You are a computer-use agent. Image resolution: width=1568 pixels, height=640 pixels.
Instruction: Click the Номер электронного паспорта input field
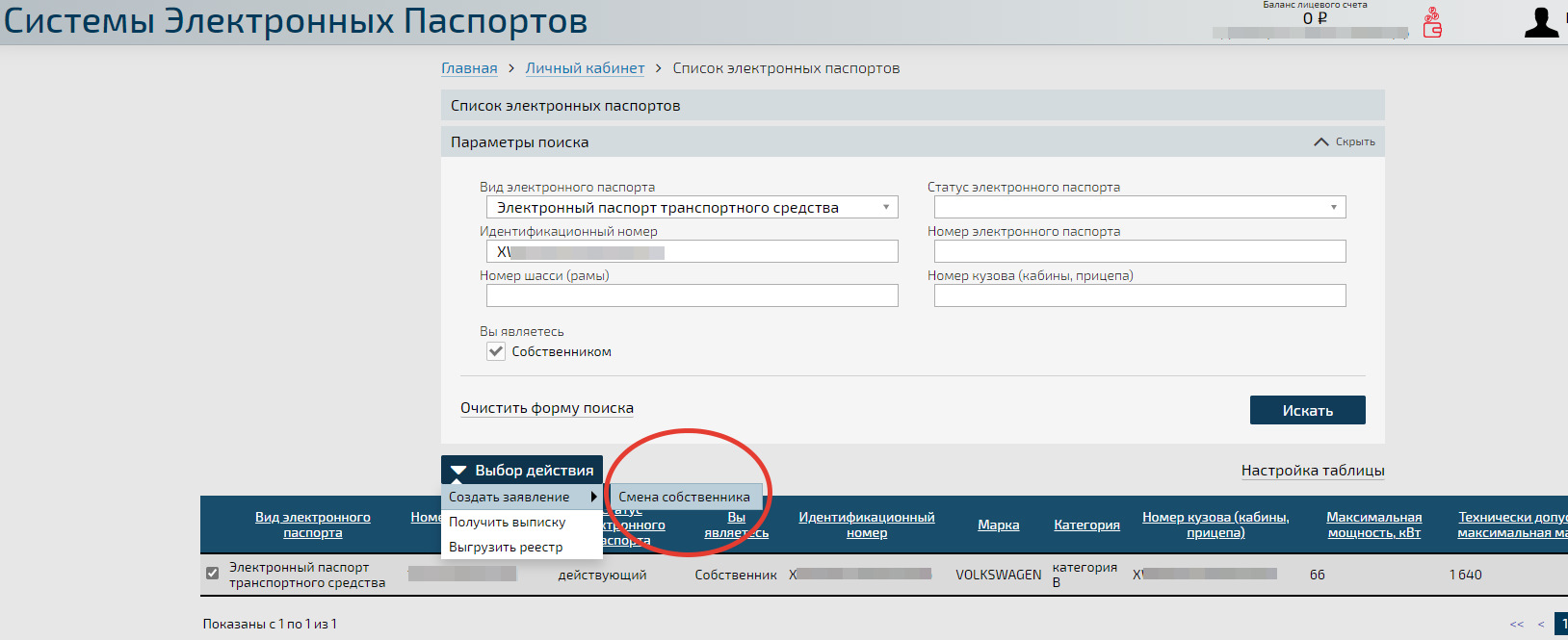point(1139,252)
